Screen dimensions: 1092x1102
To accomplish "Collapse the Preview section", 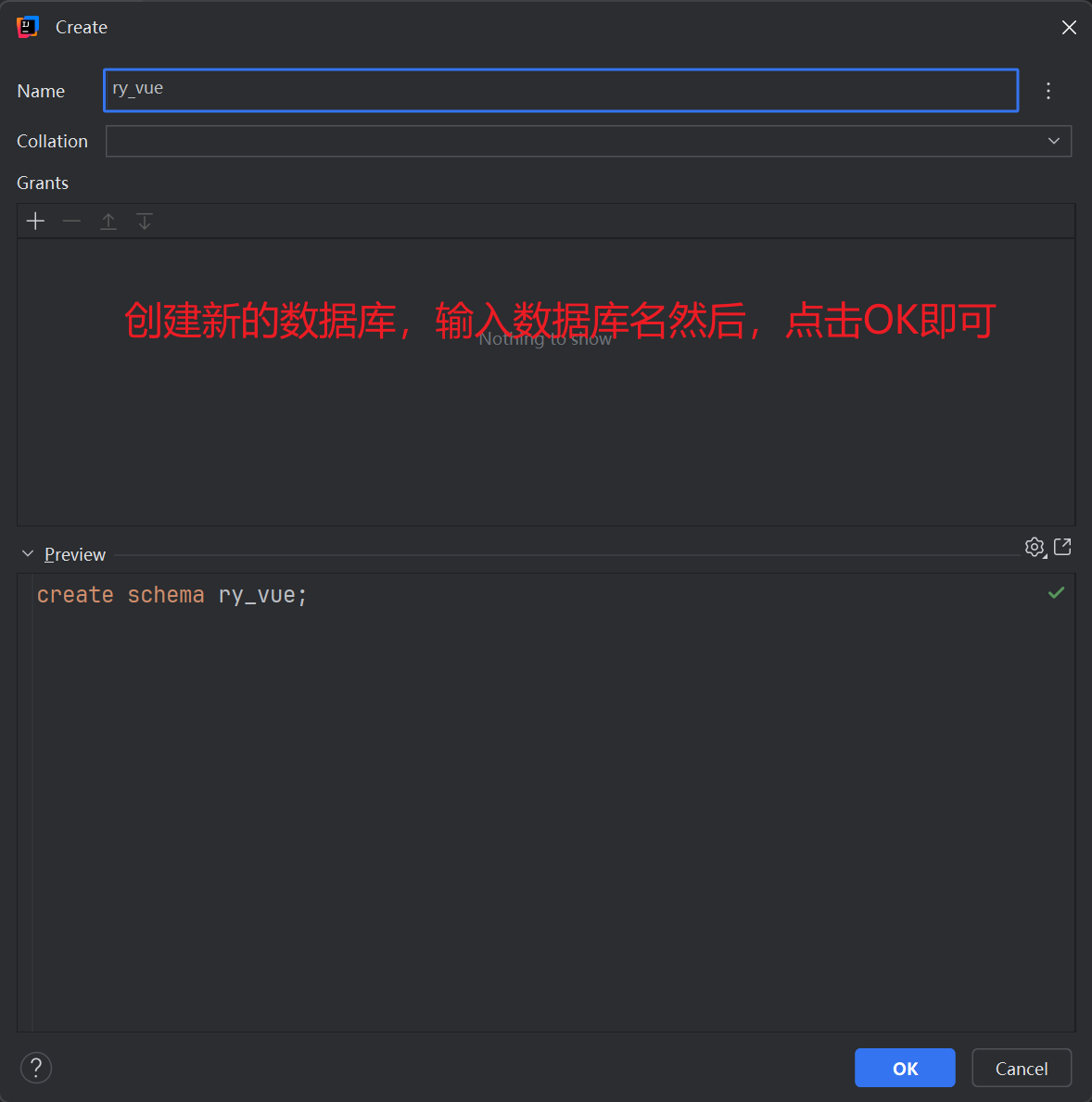I will pos(27,553).
